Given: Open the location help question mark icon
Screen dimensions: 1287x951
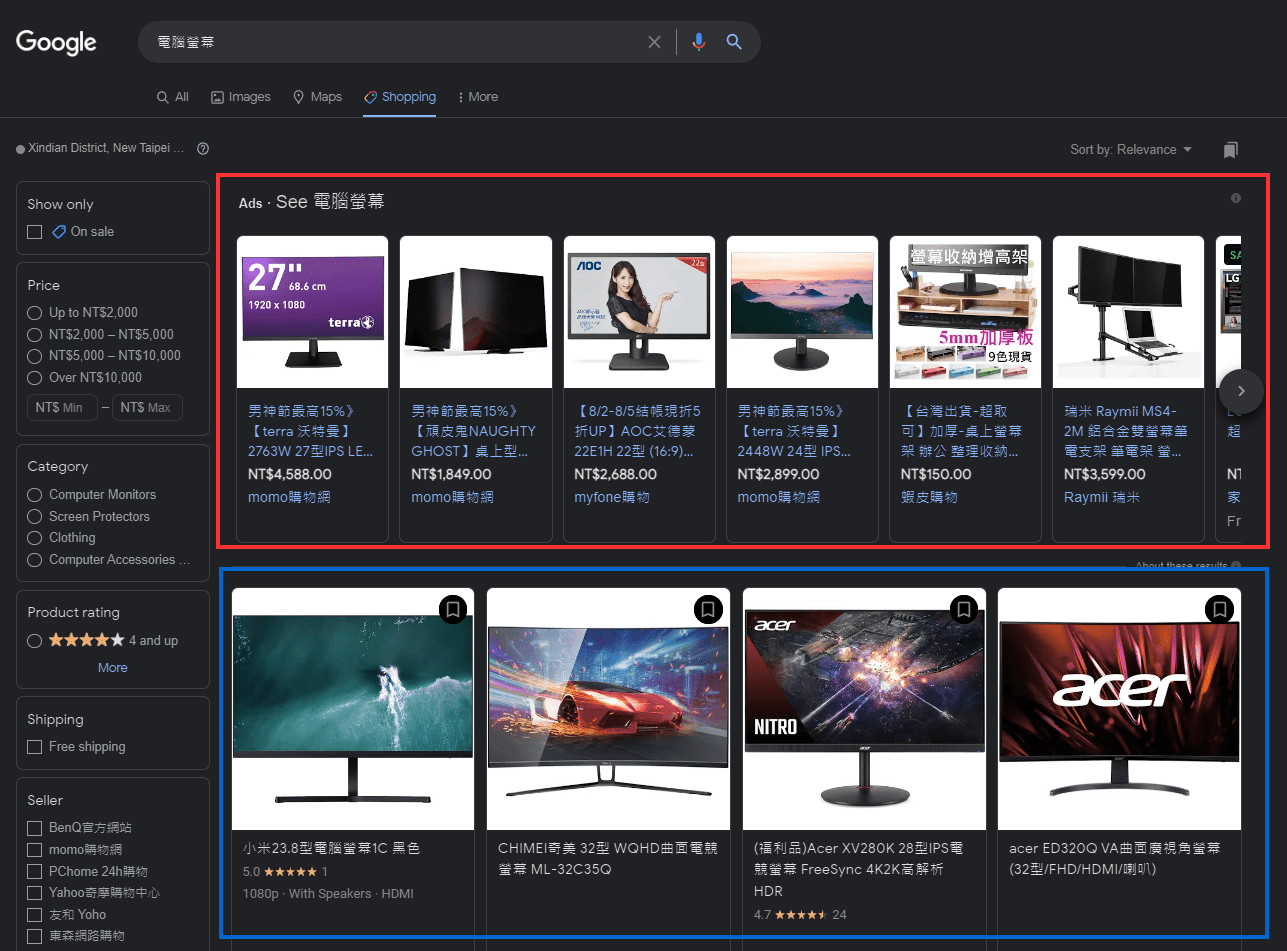Looking at the screenshot, I should (x=203, y=148).
